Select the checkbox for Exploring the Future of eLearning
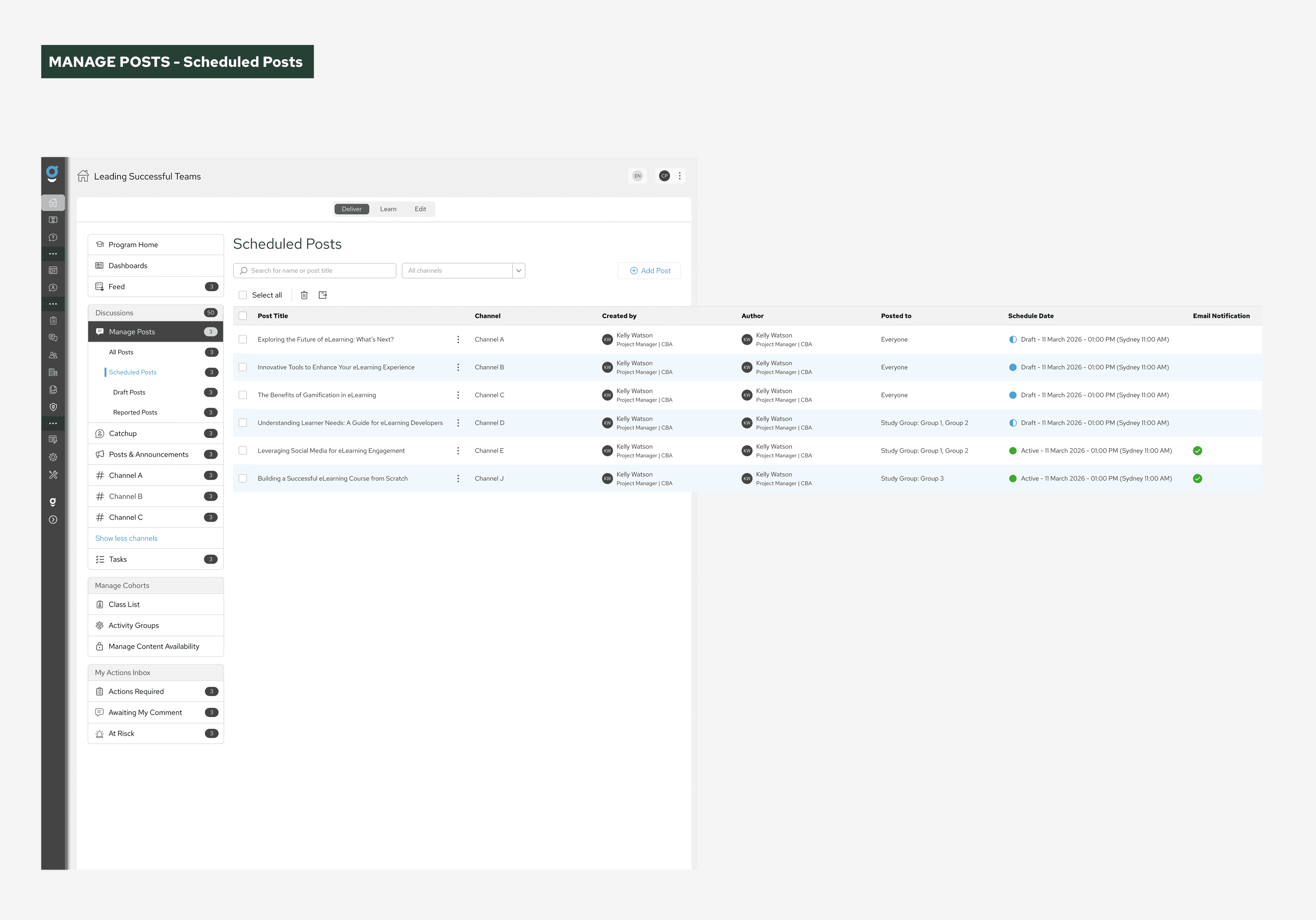 pyautogui.click(x=243, y=339)
